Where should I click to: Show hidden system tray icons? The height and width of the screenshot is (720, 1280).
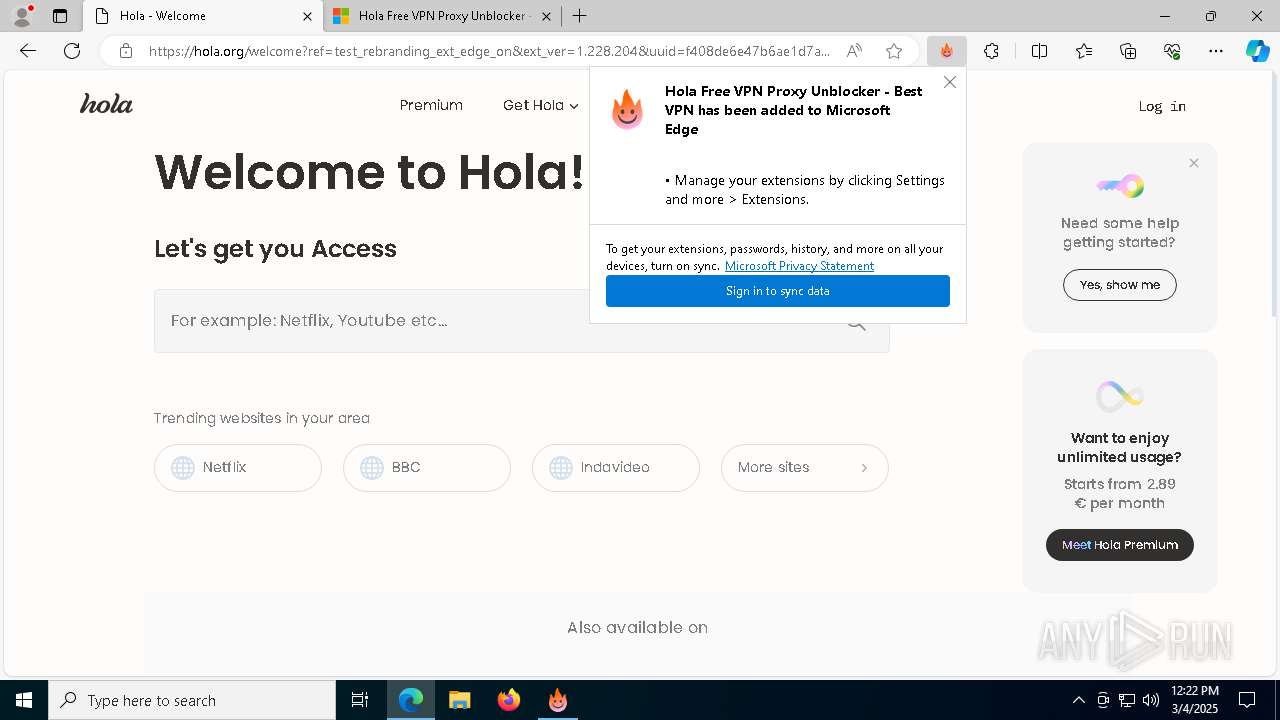(x=1078, y=700)
